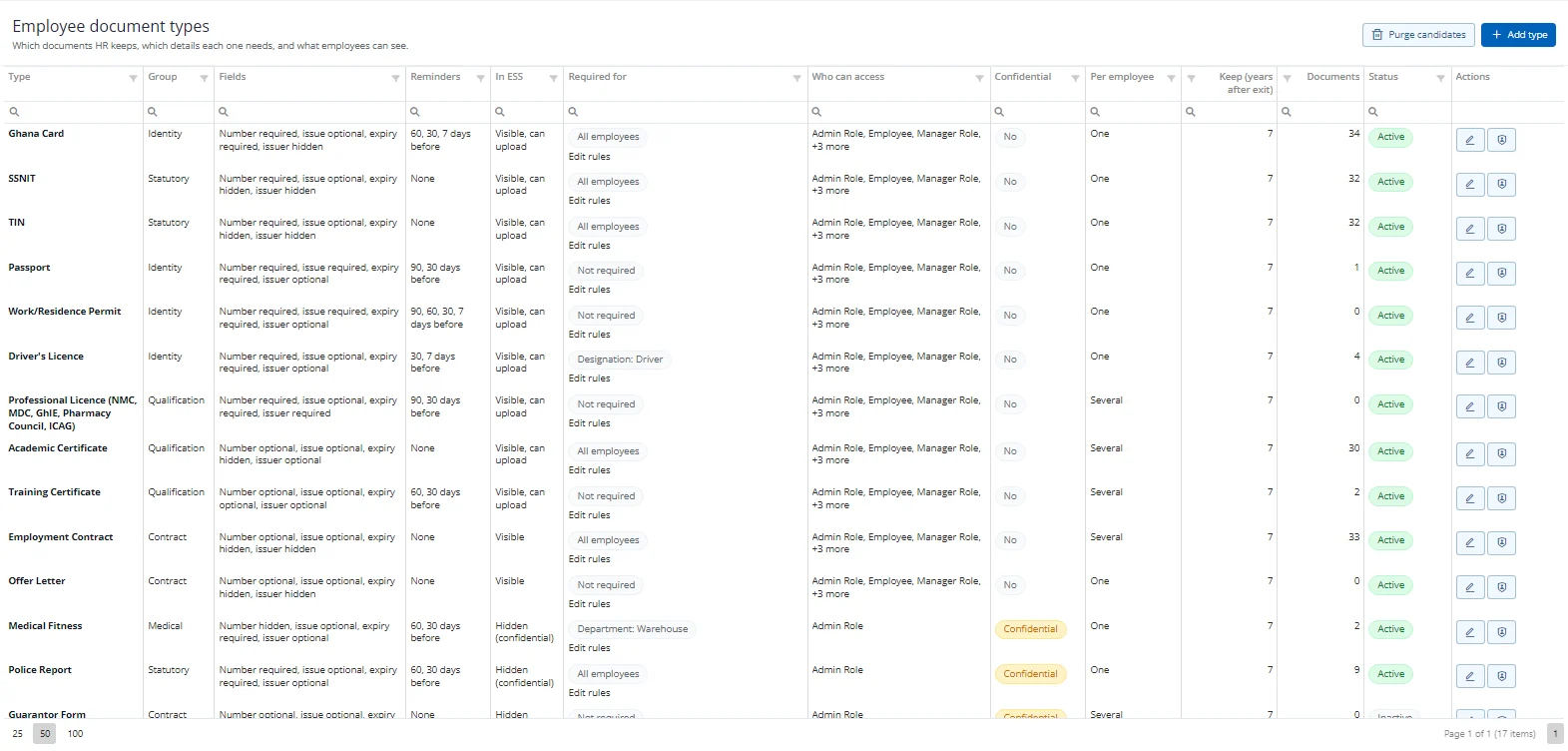
Task: Open the Required for column filter
Action: 797,78
